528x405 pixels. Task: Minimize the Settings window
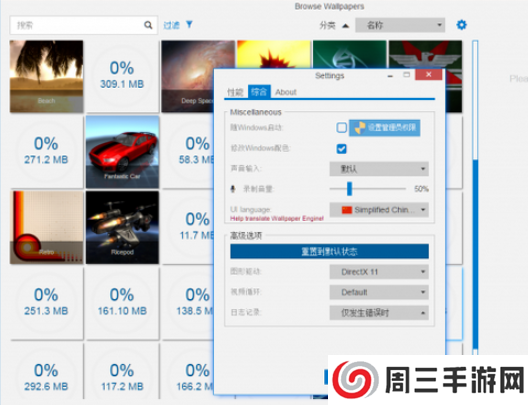coord(390,75)
